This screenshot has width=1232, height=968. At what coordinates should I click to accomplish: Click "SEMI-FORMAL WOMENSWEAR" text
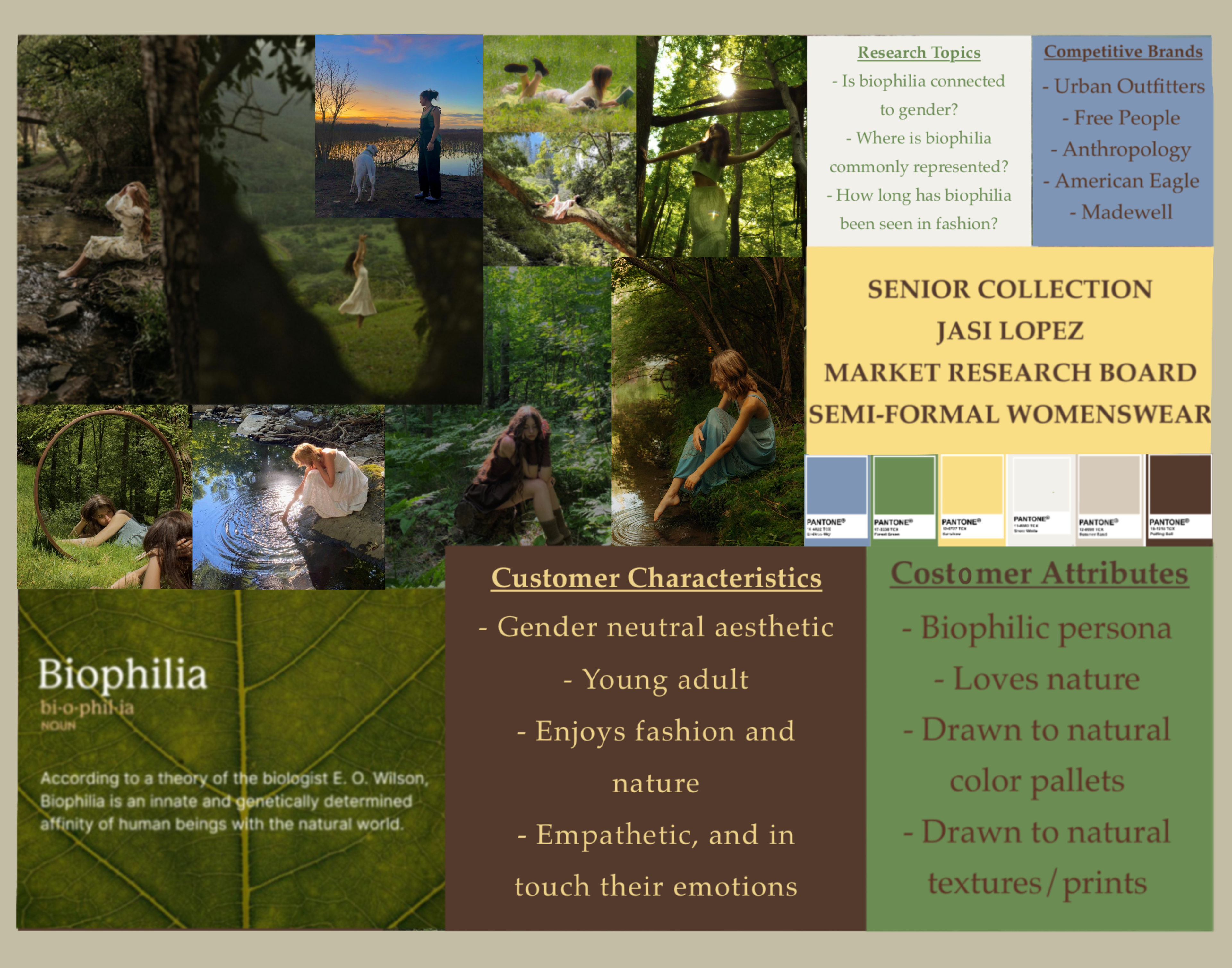click(1010, 414)
